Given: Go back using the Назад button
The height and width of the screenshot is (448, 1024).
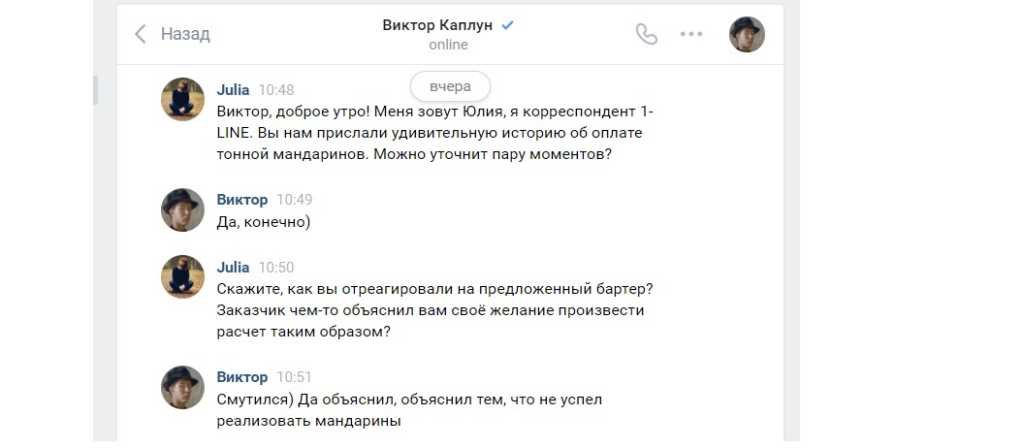Looking at the screenshot, I should tap(172, 34).
